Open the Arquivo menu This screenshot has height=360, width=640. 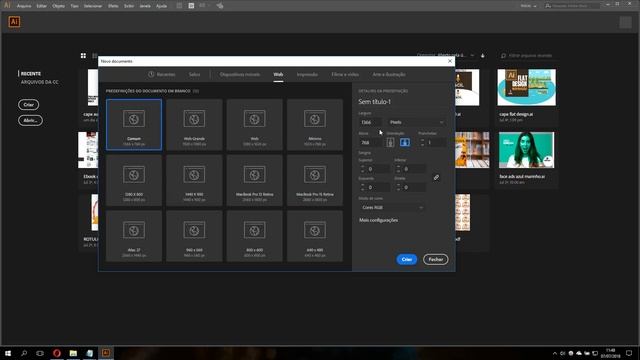[24, 6]
